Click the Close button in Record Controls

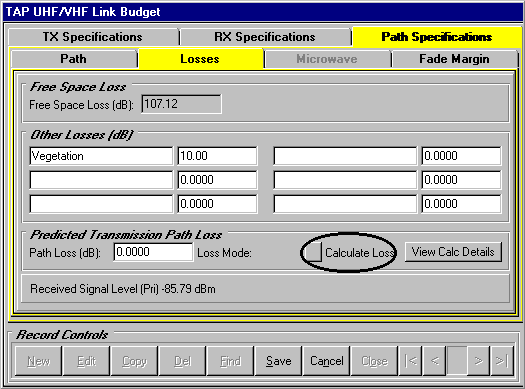point(374,361)
